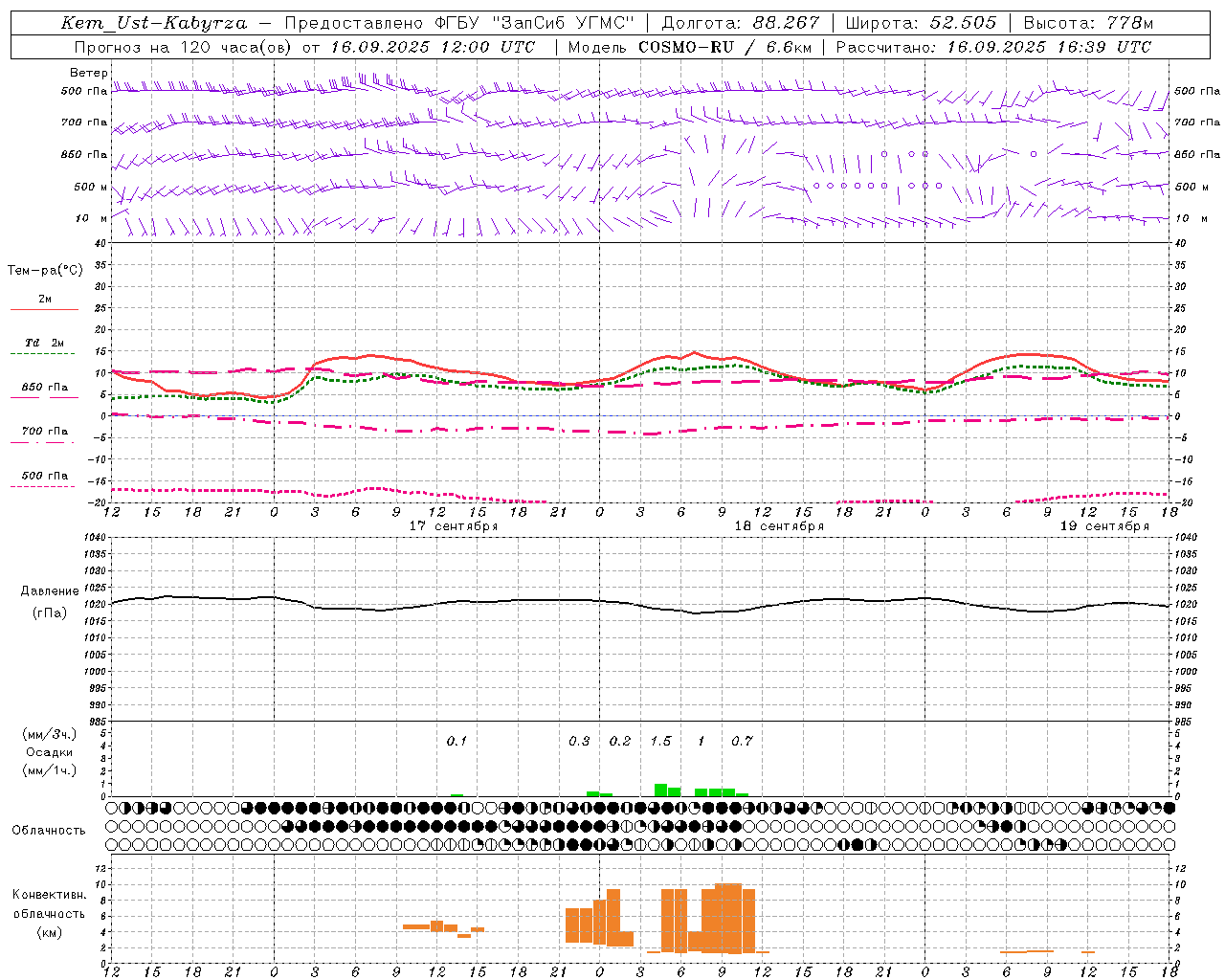Screen dimensions: 1225x980
Task: Click the 'Осадки' precipitation label
Action: coord(50,752)
